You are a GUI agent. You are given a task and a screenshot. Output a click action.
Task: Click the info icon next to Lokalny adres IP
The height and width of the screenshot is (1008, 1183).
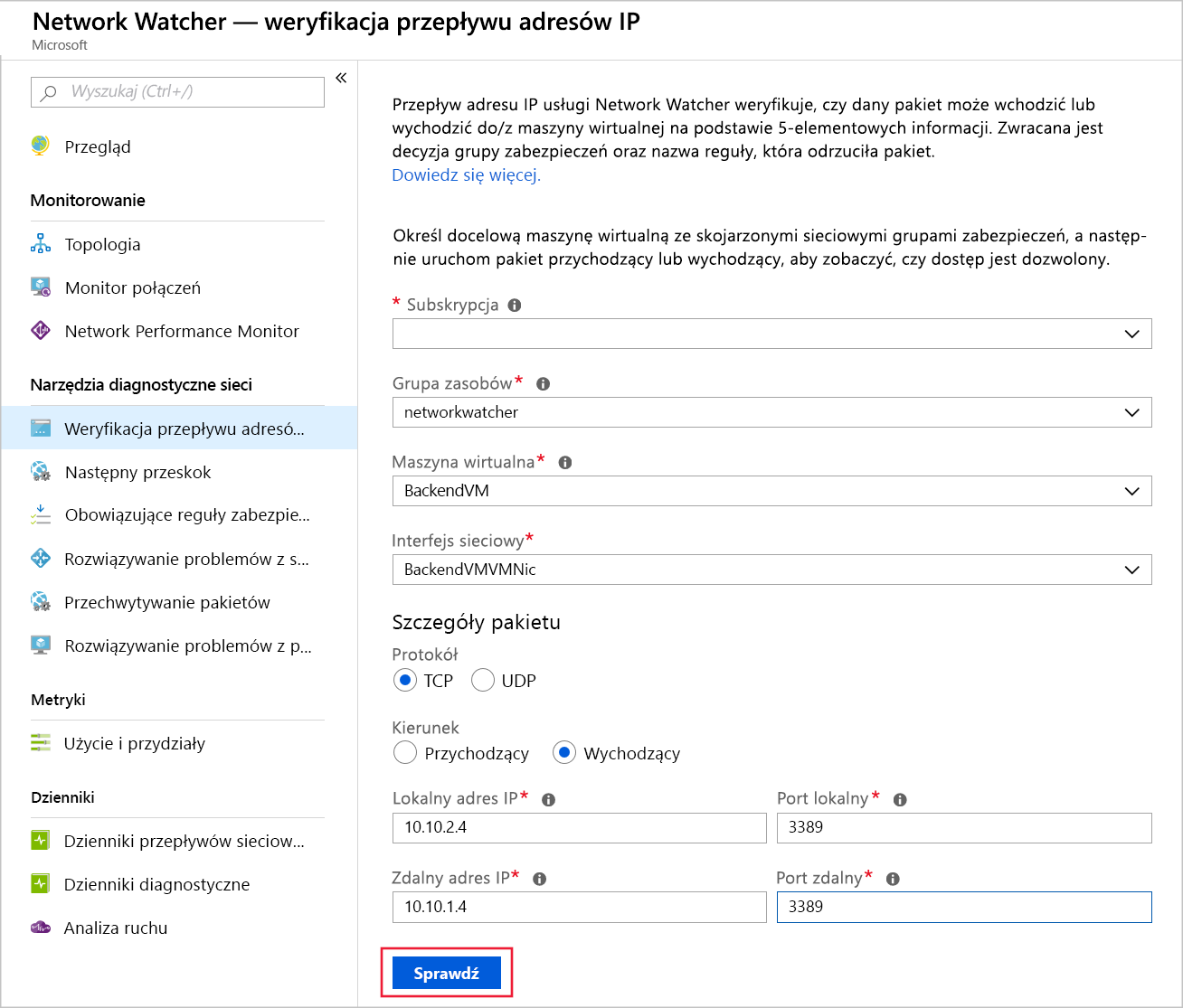pyautogui.click(x=548, y=799)
